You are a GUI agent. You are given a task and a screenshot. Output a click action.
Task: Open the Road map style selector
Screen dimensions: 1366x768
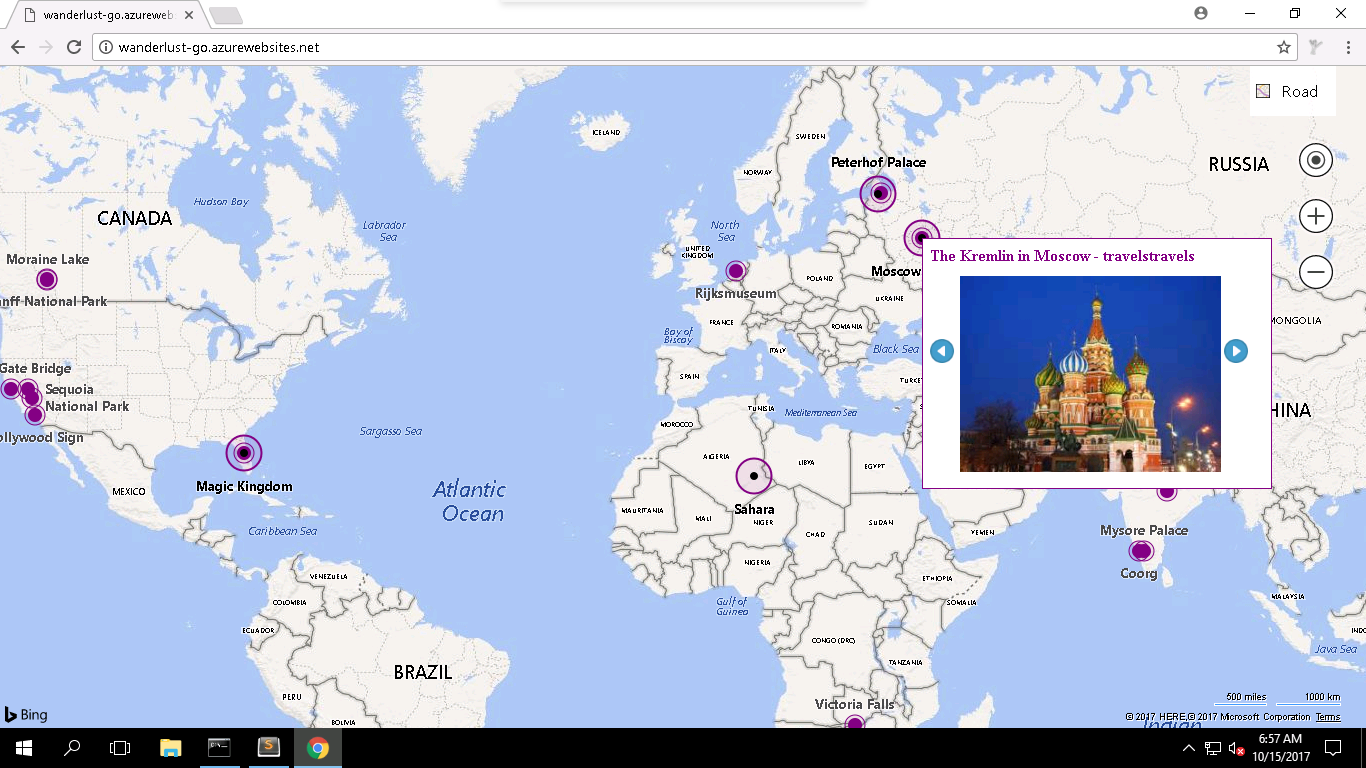click(x=1292, y=91)
